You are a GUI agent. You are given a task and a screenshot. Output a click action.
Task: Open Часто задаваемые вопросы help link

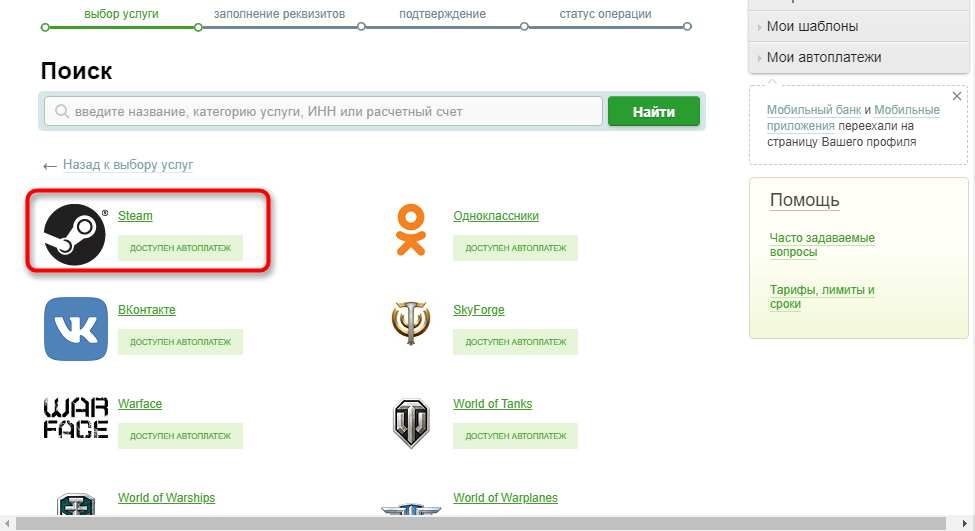822,245
